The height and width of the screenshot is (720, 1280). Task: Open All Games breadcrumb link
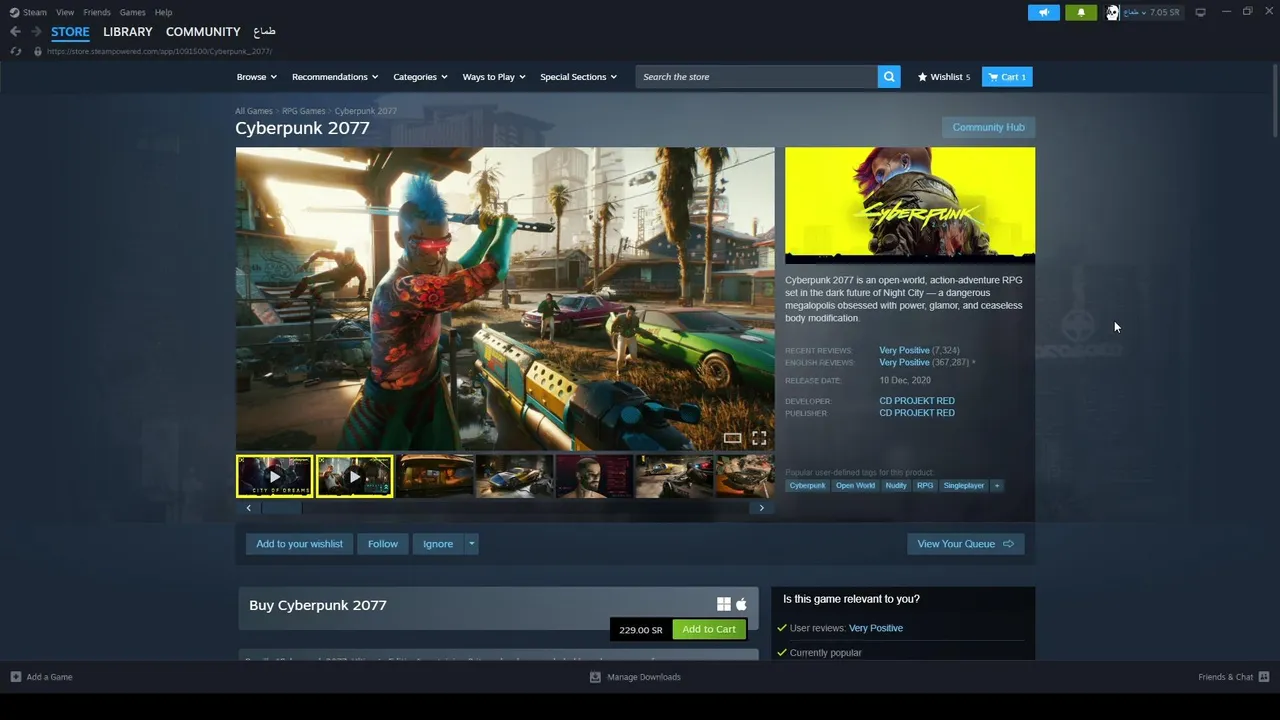(x=254, y=111)
